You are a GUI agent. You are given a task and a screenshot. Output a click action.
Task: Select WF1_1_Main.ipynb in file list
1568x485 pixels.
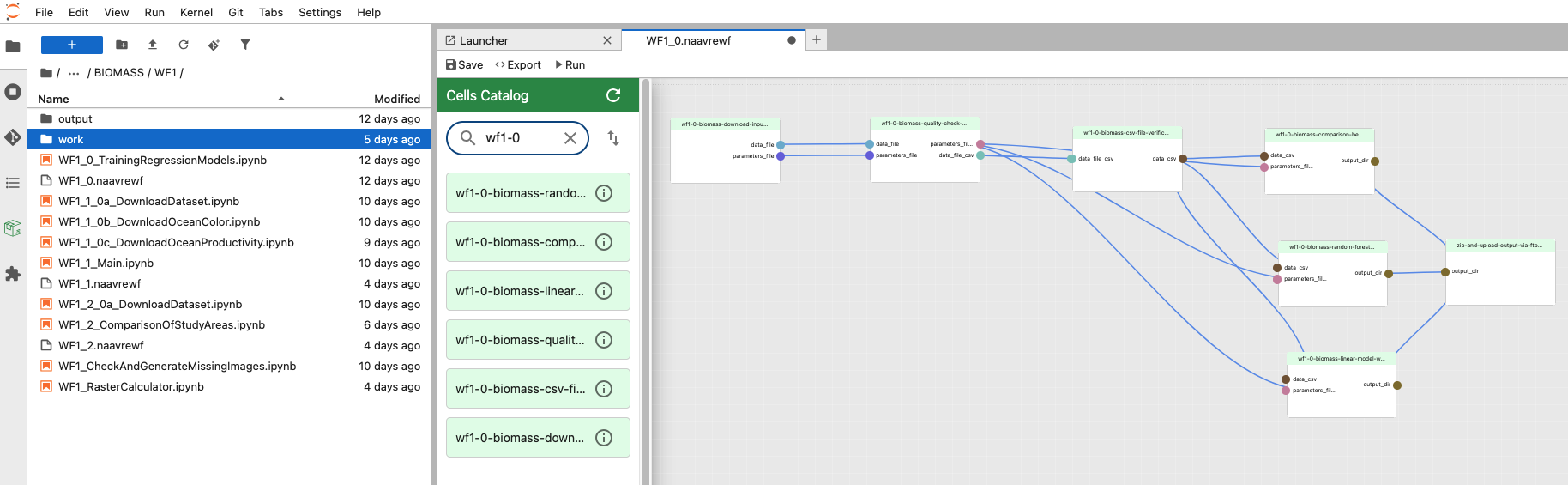click(x=106, y=263)
